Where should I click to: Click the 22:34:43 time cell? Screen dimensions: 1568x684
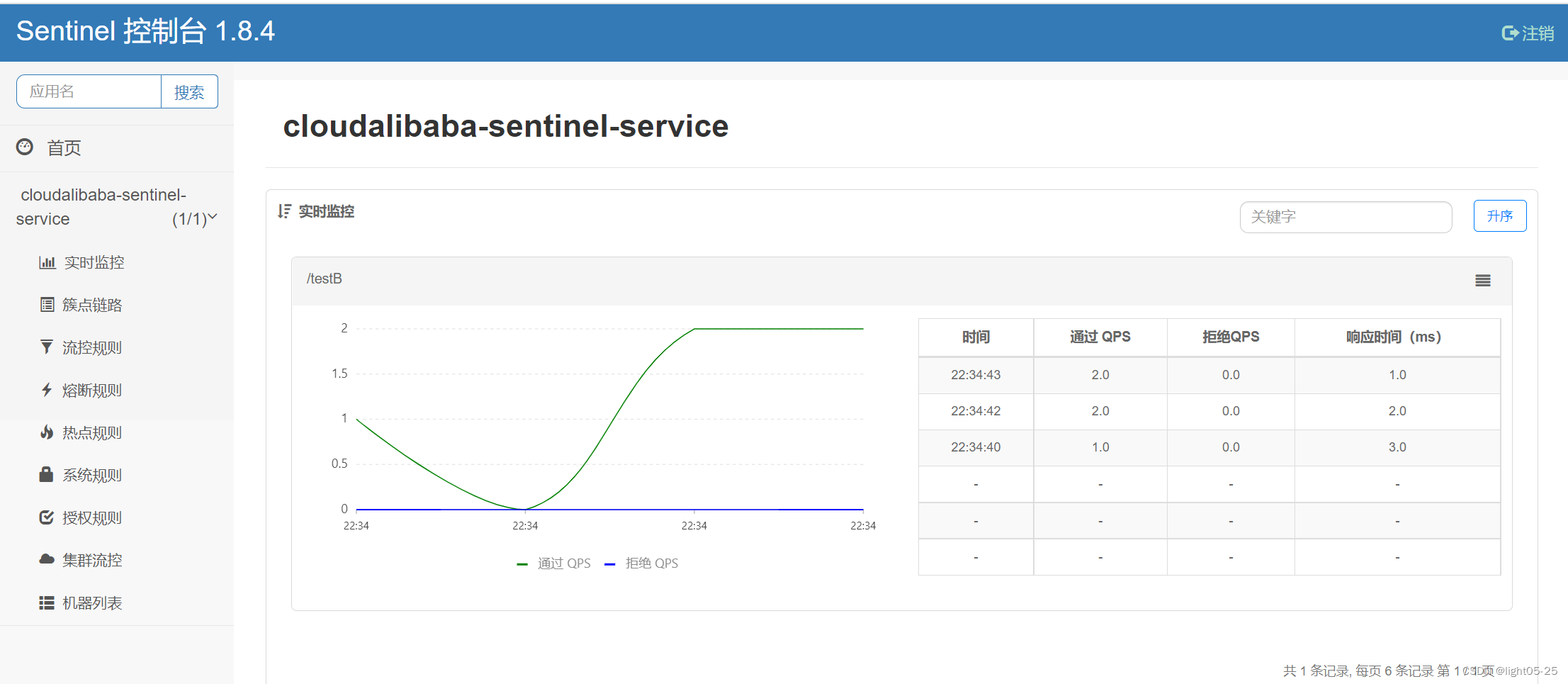976,375
